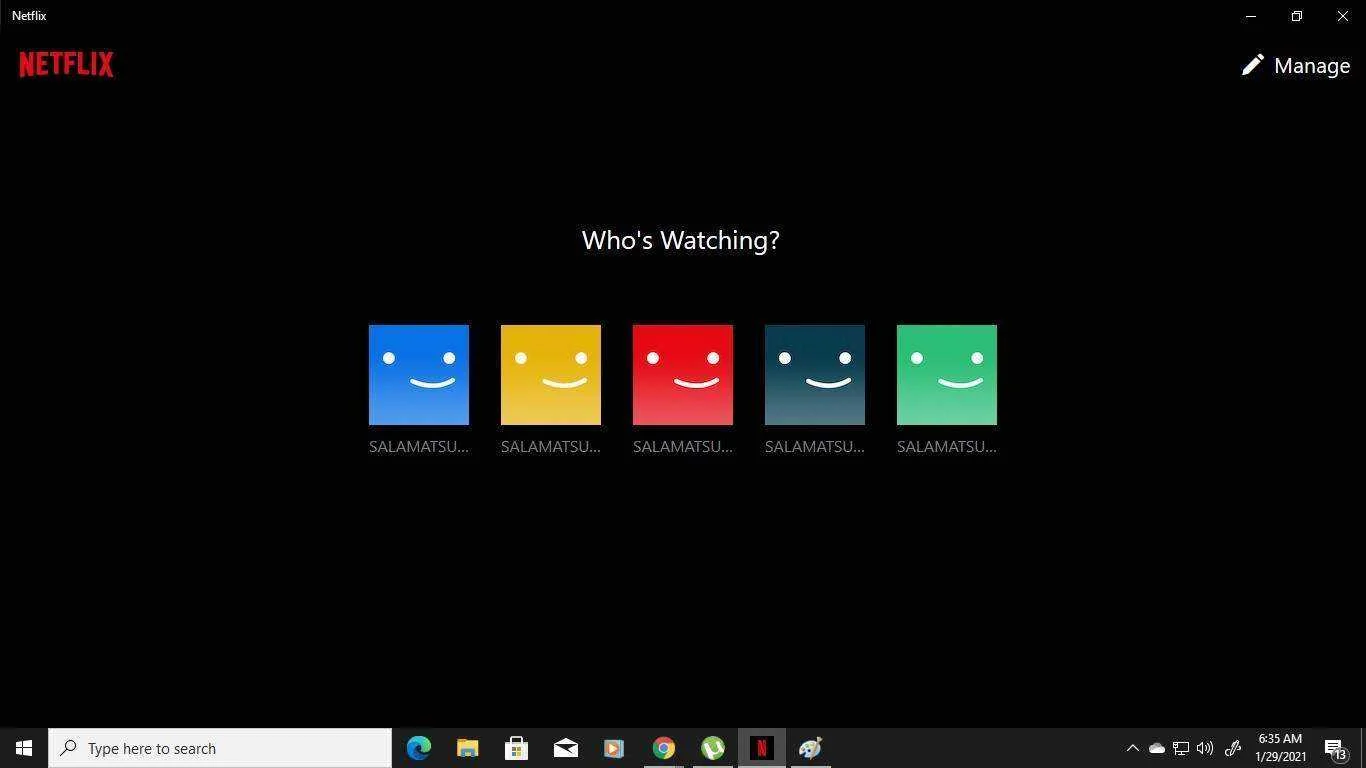Show hidden system tray icons
Screen dimensions: 1366x768
tap(1133, 748)
